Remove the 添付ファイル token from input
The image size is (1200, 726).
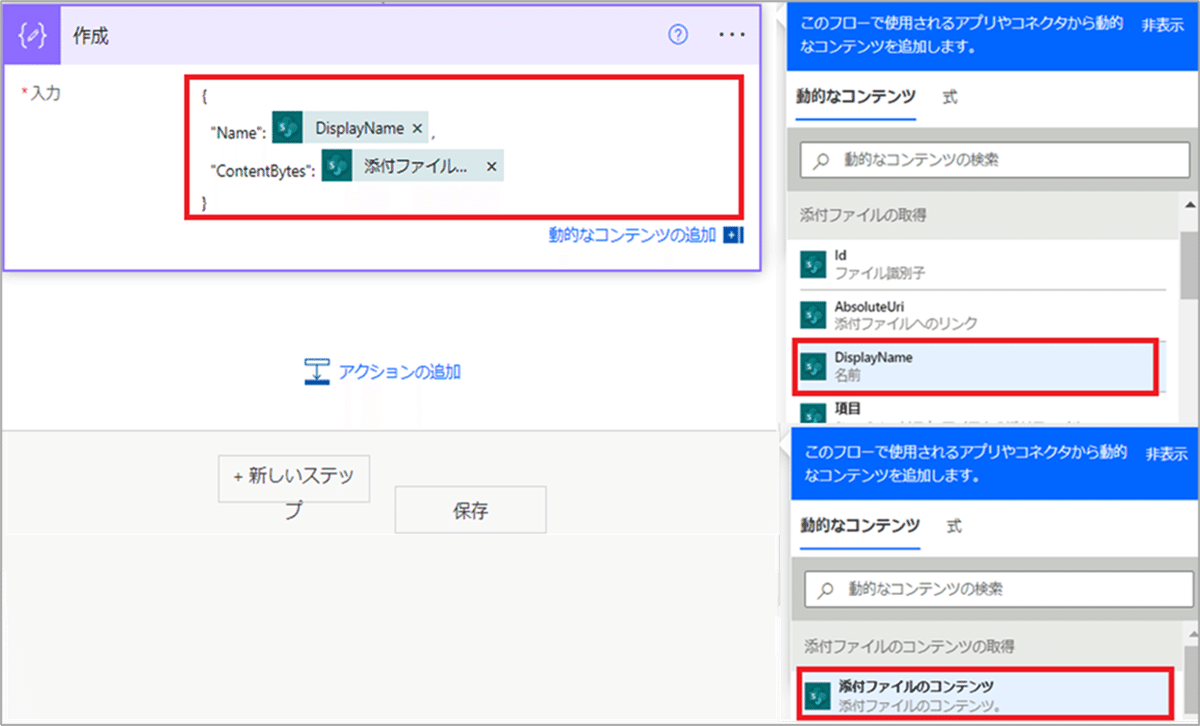click(x=491, y=167)
